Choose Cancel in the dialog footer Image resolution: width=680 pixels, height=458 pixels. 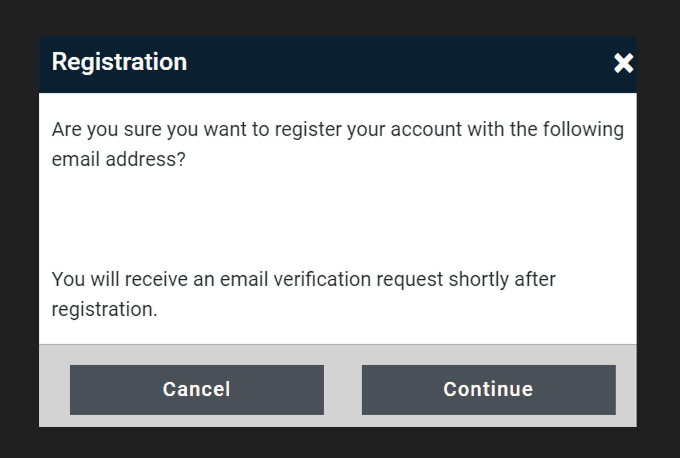pos(196,389)
